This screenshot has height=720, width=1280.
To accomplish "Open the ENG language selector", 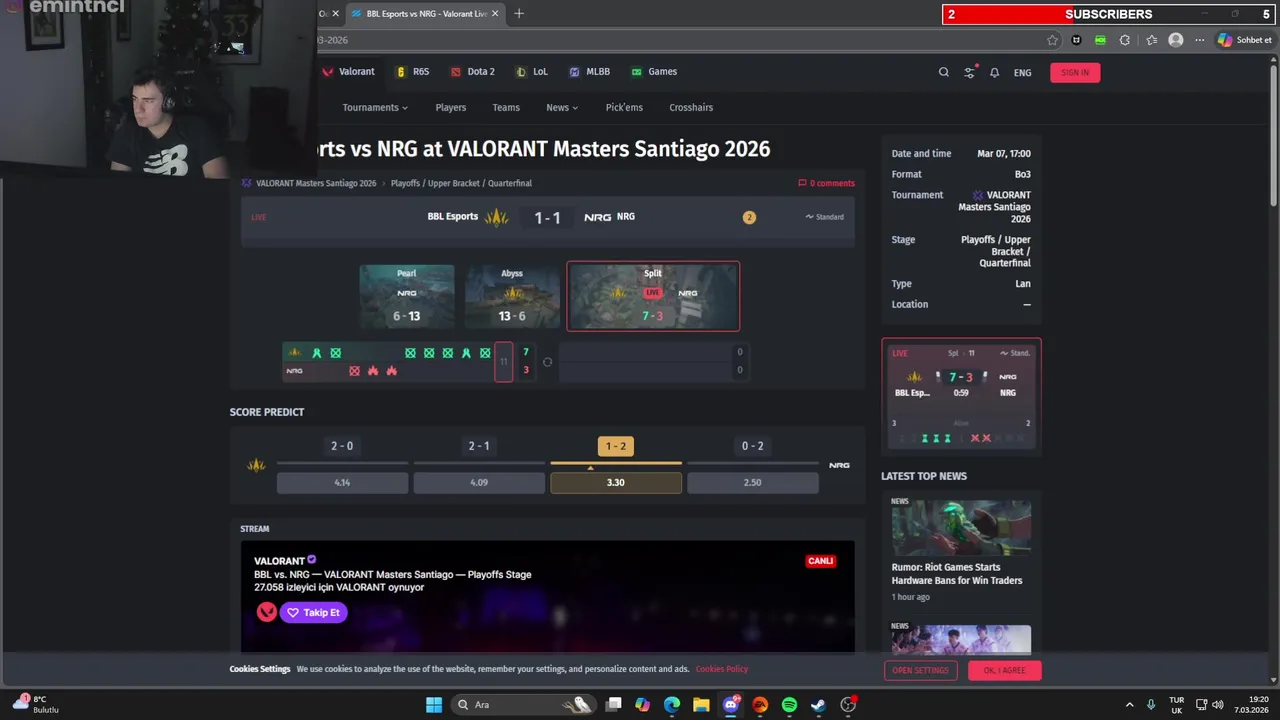I will pos(1022,72).
